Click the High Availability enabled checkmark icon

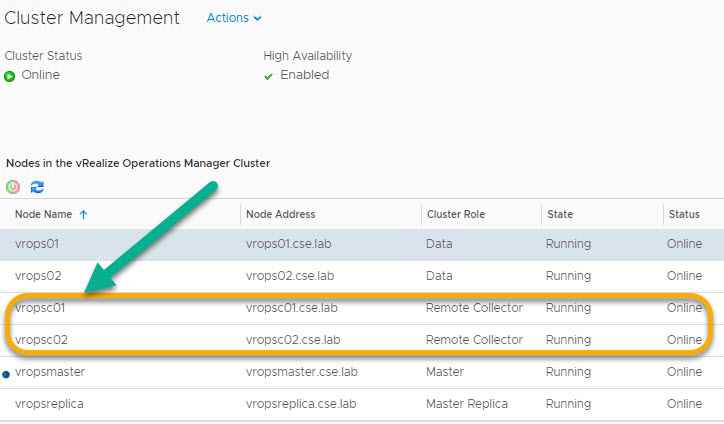tap(268, 76)
